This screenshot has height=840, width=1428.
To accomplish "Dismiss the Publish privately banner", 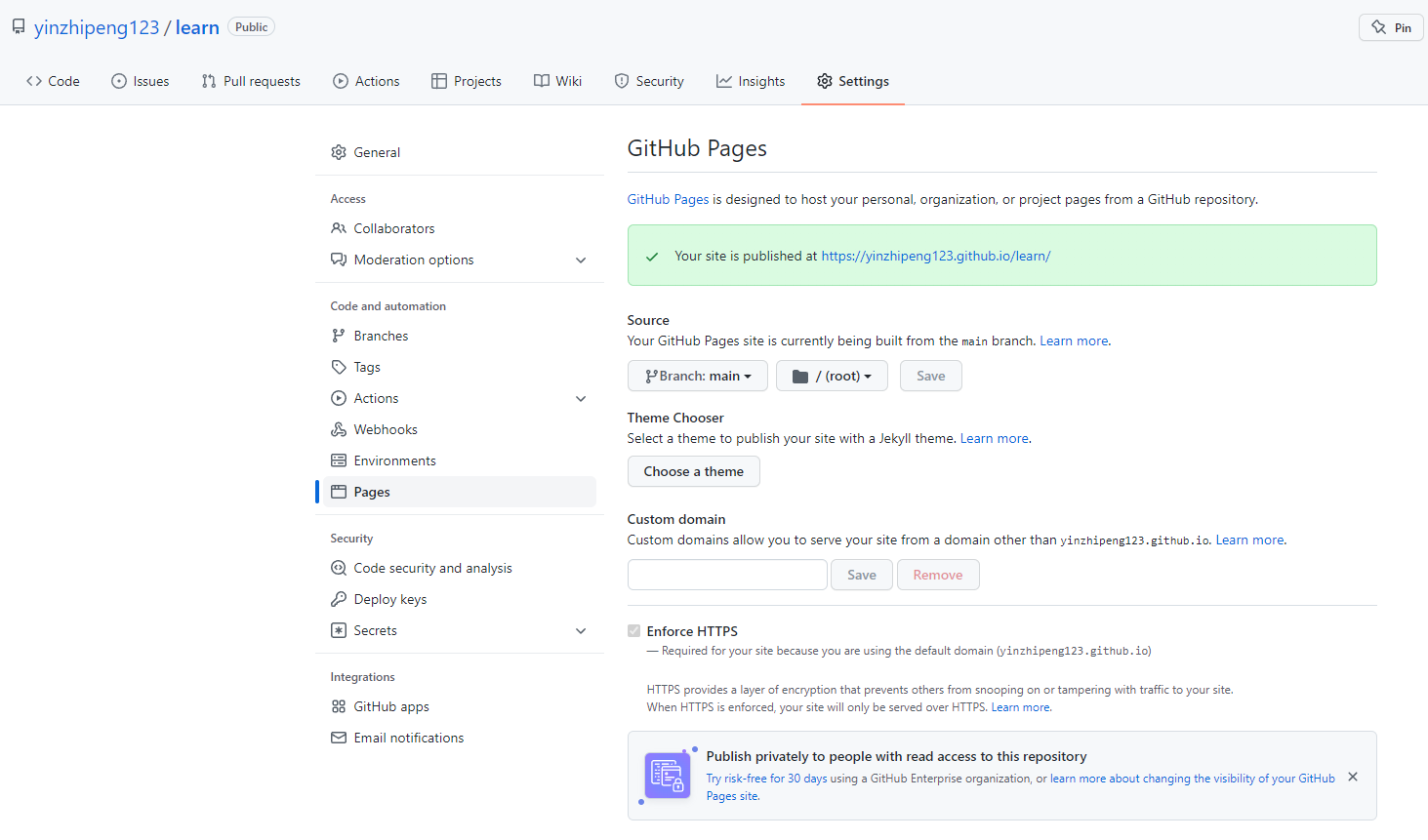I will 1353,777.
